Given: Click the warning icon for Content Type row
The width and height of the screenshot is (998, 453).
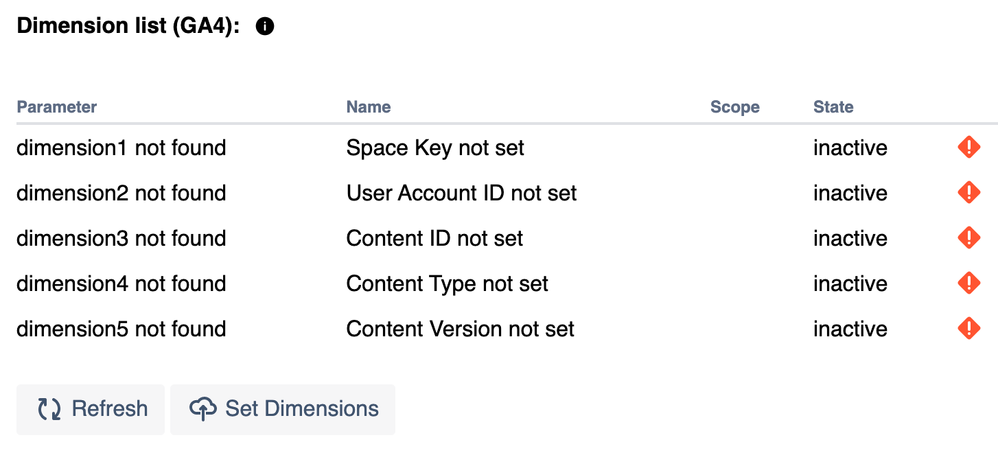Looking at the screenshot, I should point(968,284).
